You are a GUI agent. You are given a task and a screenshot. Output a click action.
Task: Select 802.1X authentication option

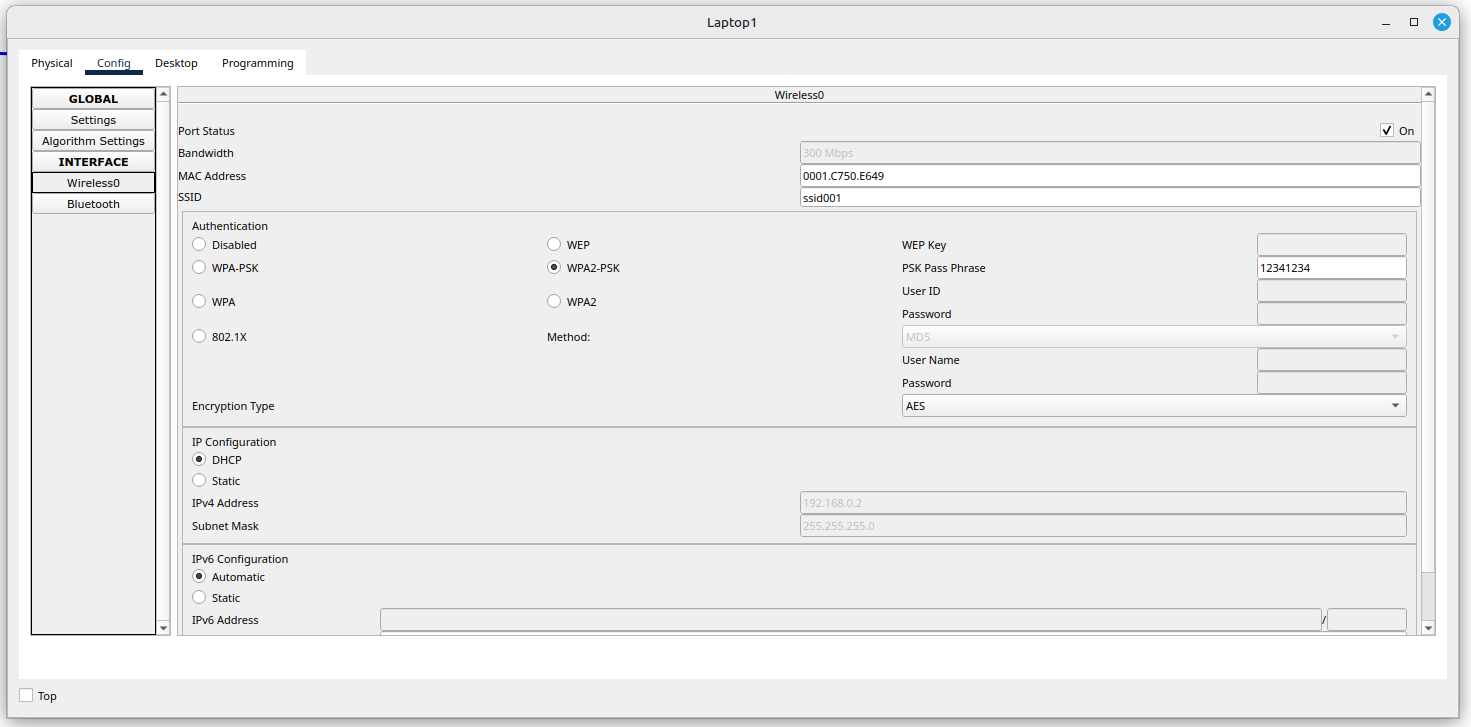coord(199,337)
